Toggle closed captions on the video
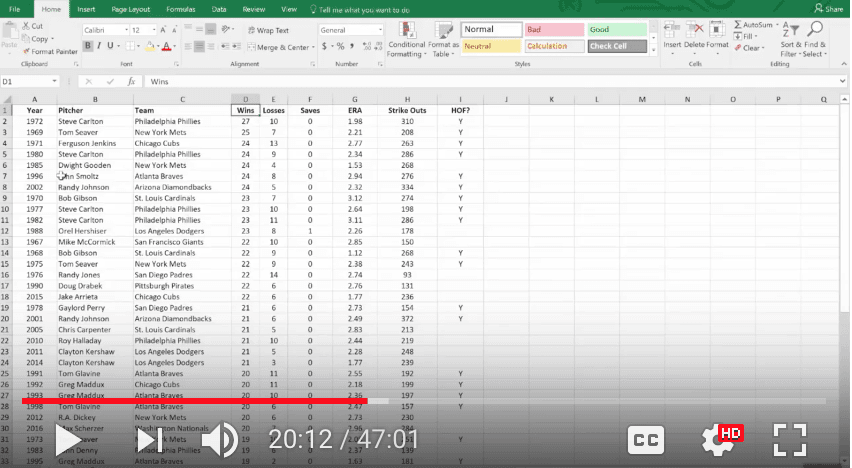The height and width of the screenshot is (468, 852). point(647,439)
